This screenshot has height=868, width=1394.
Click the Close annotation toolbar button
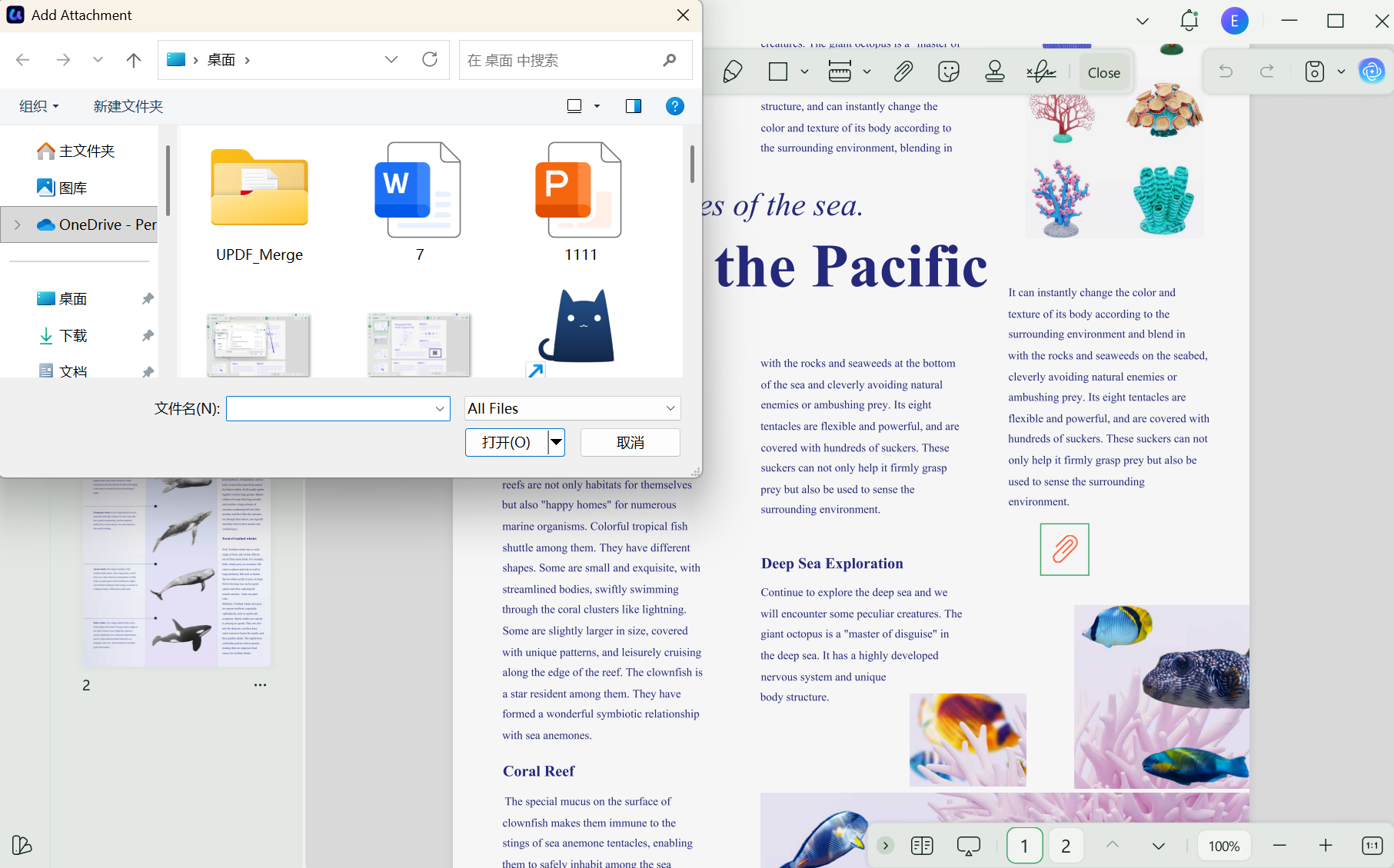coord(1103,73)
